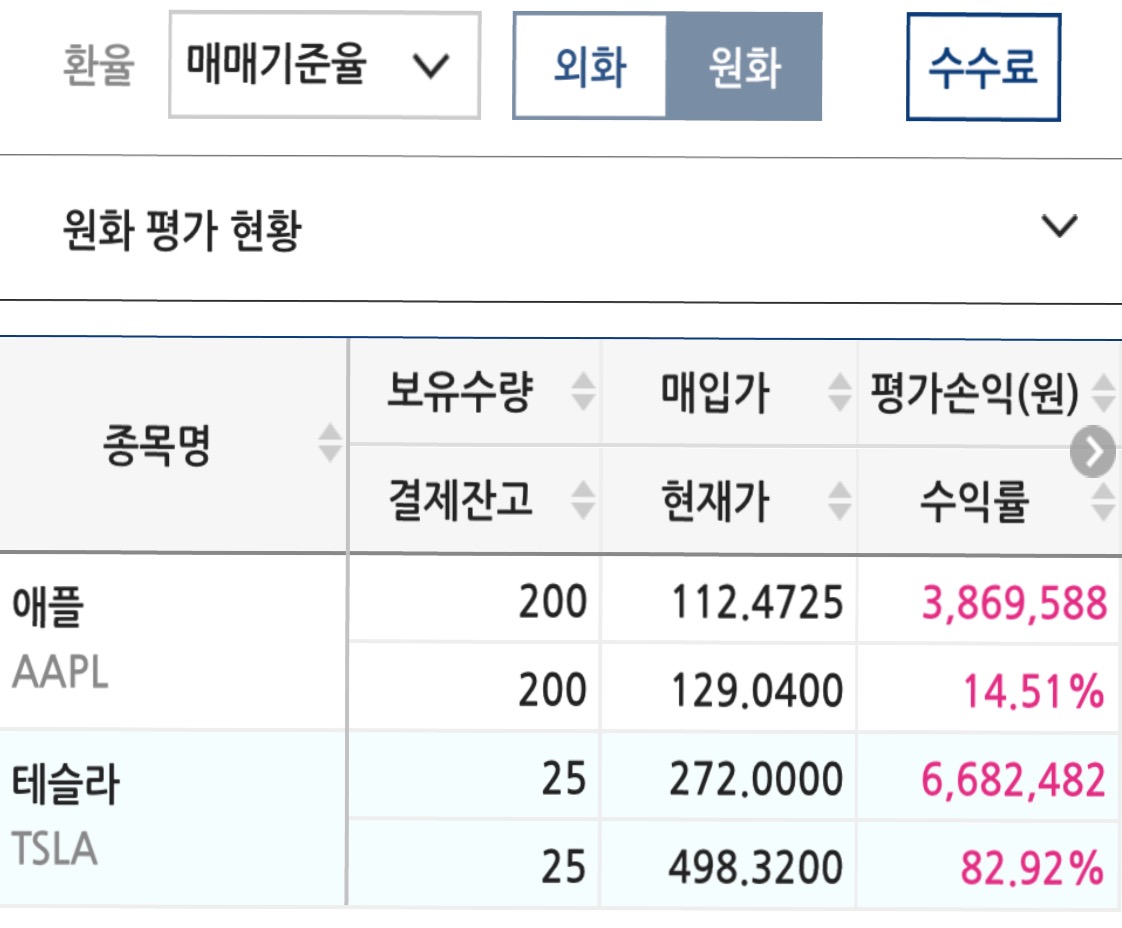Select the 애플 stock name
The image size is (1122, 928).
pos(48,606)
